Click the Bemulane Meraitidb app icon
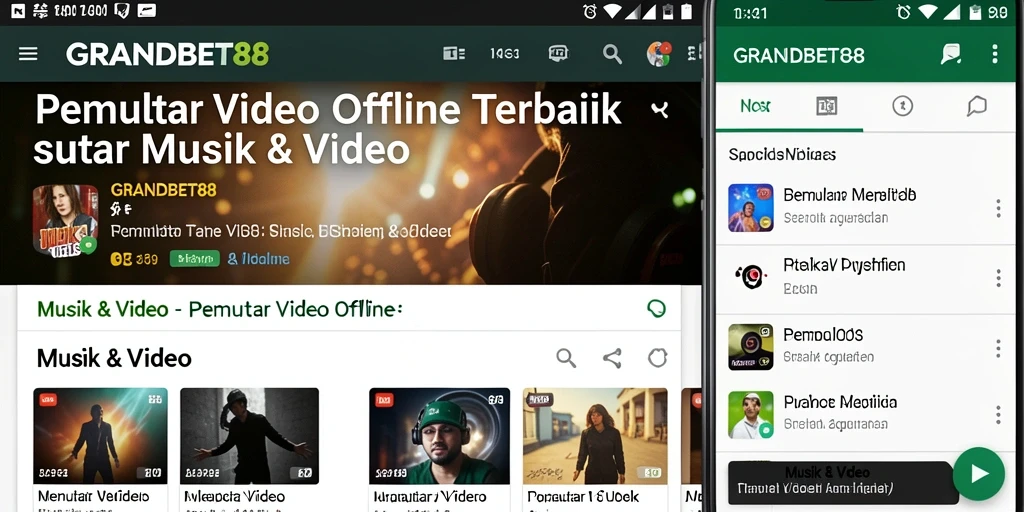1024x512 pixels. pyautogui.click(x=751, y=208)
